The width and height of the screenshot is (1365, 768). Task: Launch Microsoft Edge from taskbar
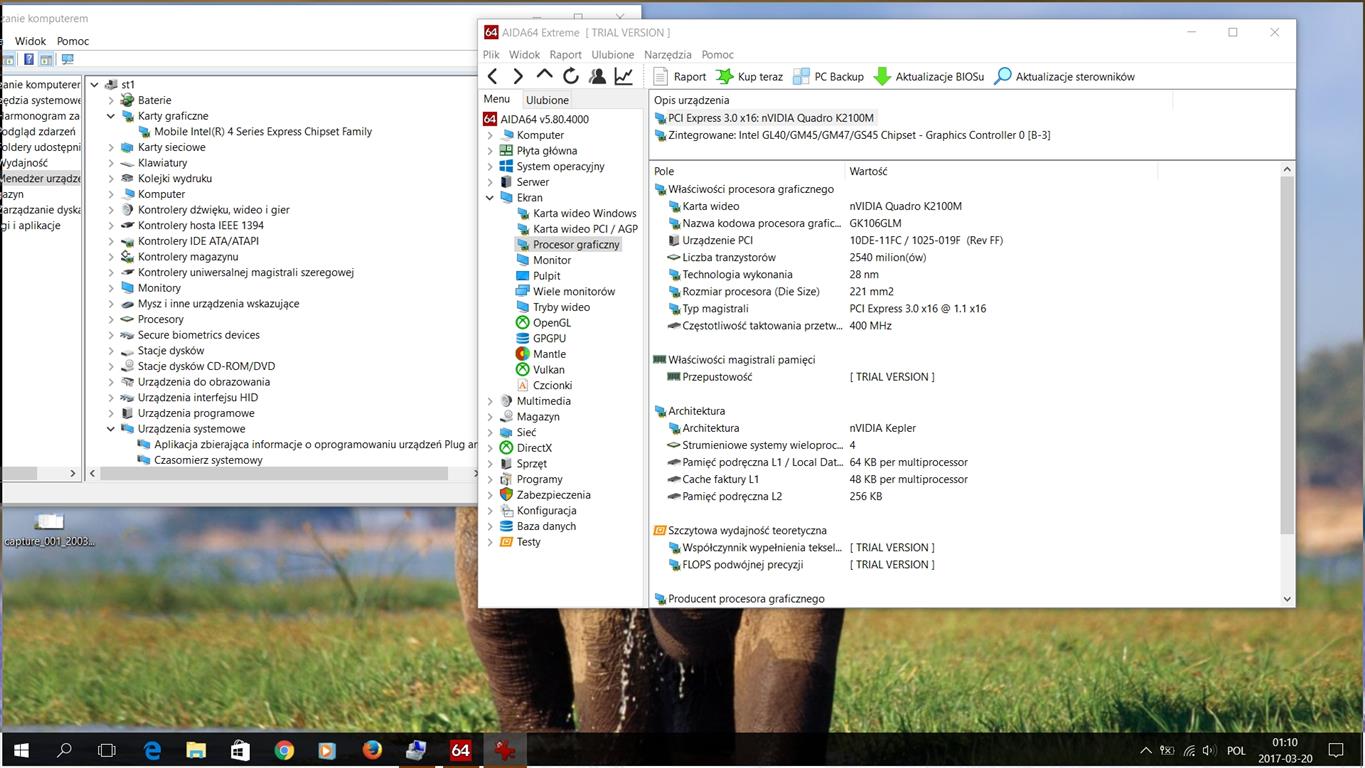(x=153, y=750)
